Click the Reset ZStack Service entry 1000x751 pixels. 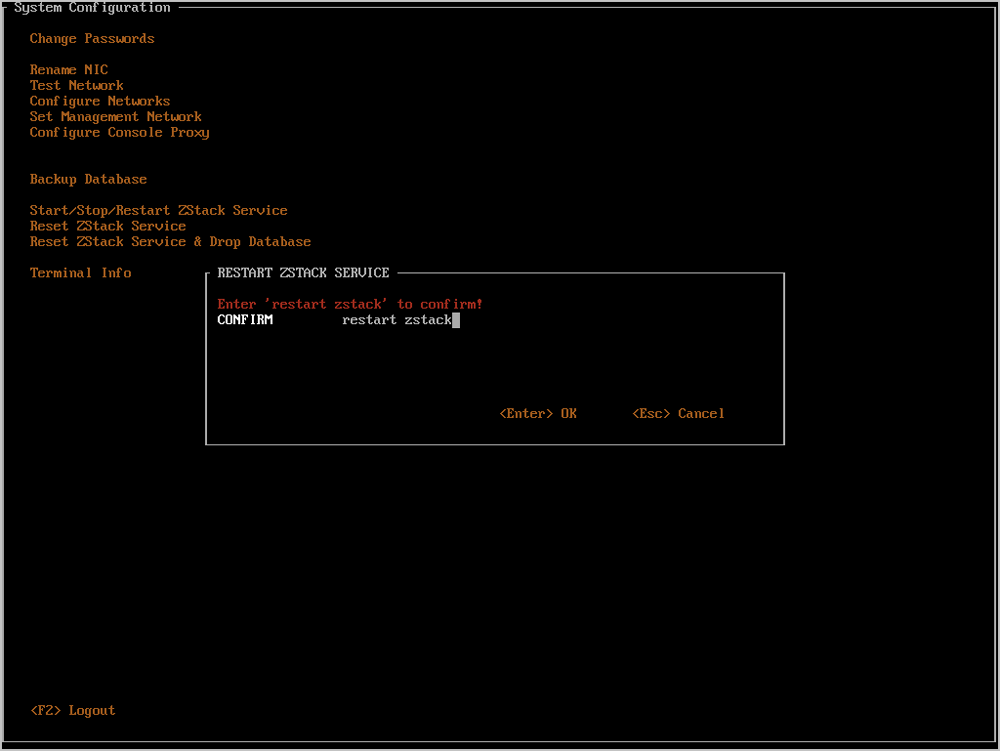[108, 227]
